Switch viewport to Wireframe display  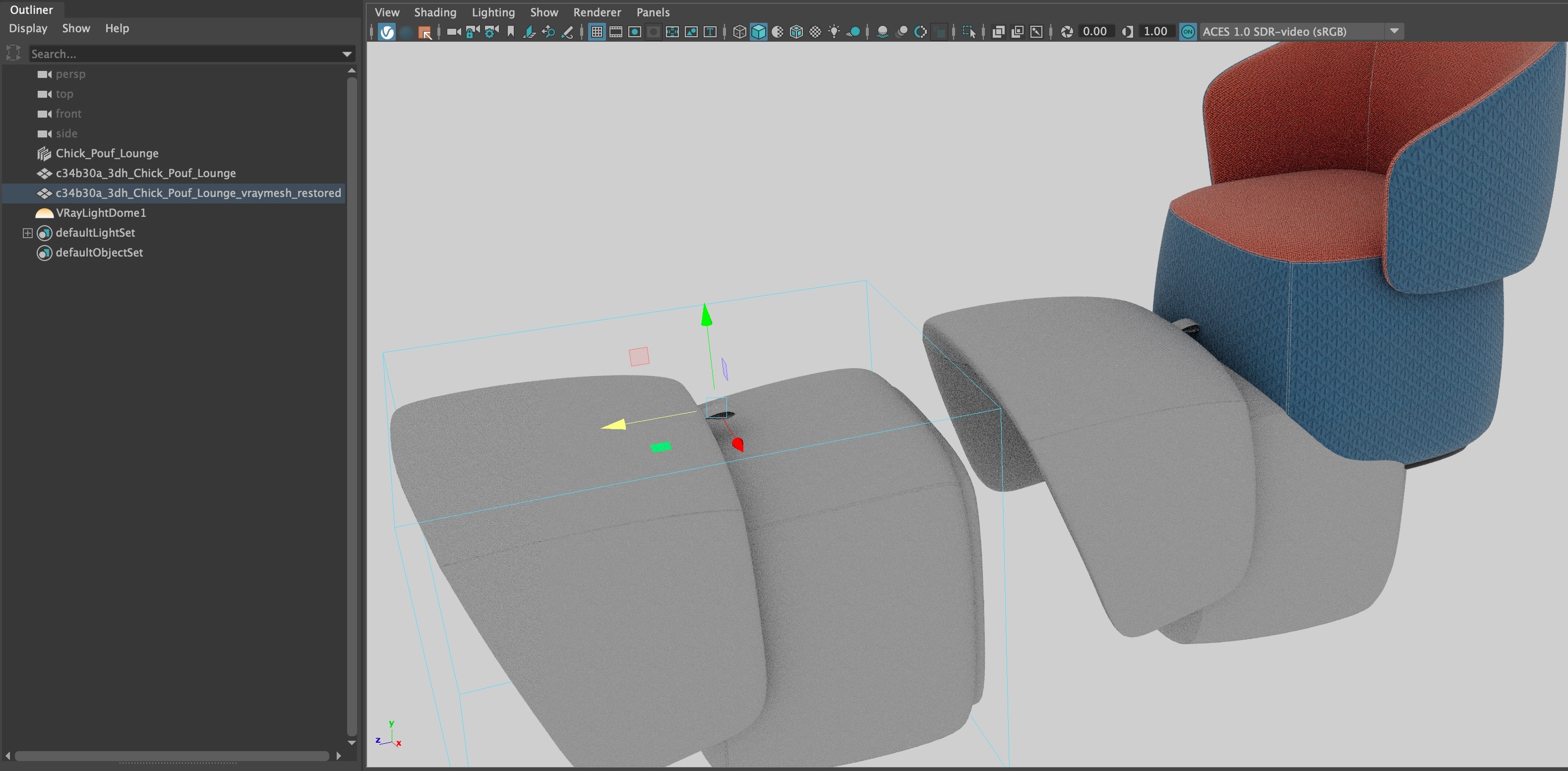tap(739, 32)
